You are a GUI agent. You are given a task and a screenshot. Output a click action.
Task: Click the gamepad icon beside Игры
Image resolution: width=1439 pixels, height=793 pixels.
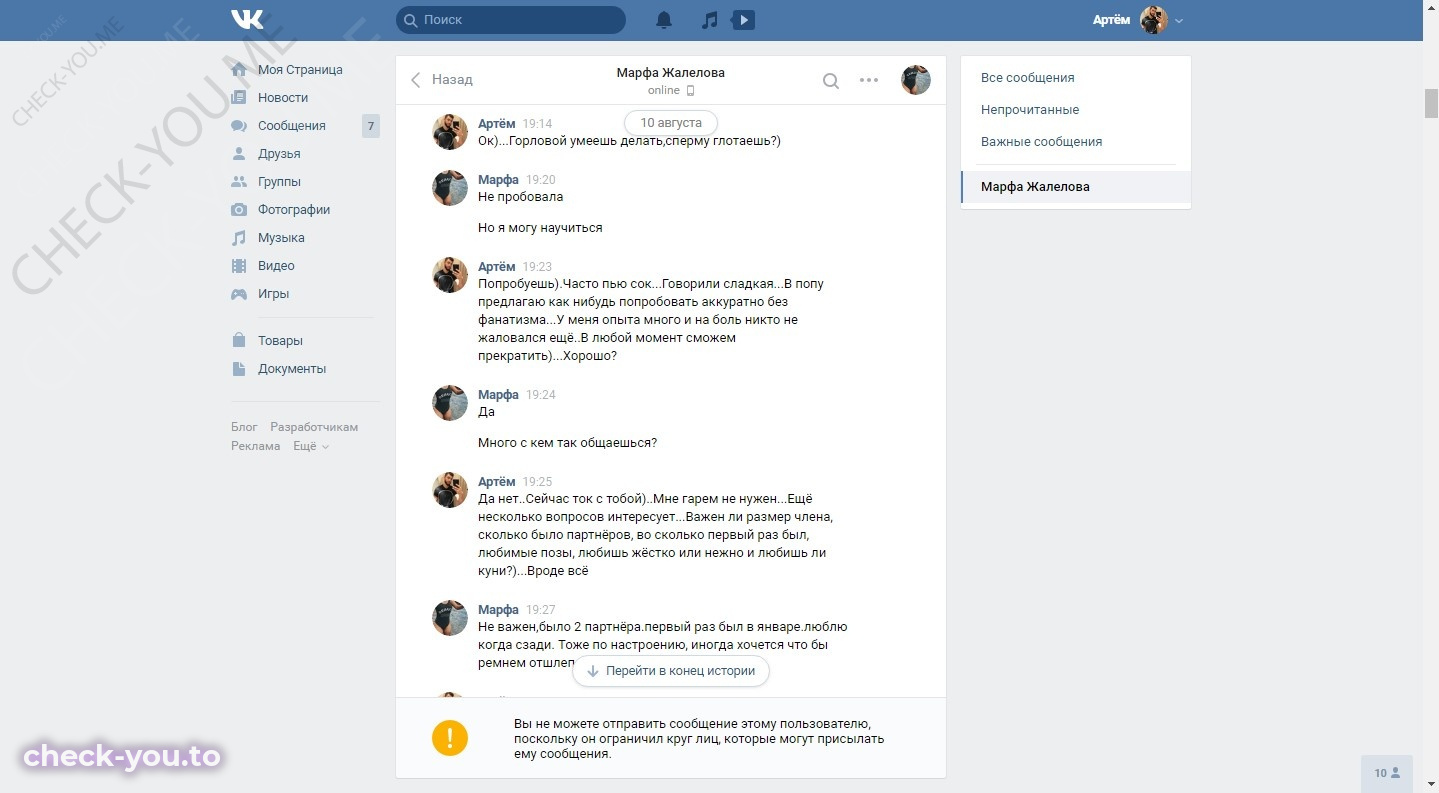tap(239, 294)
